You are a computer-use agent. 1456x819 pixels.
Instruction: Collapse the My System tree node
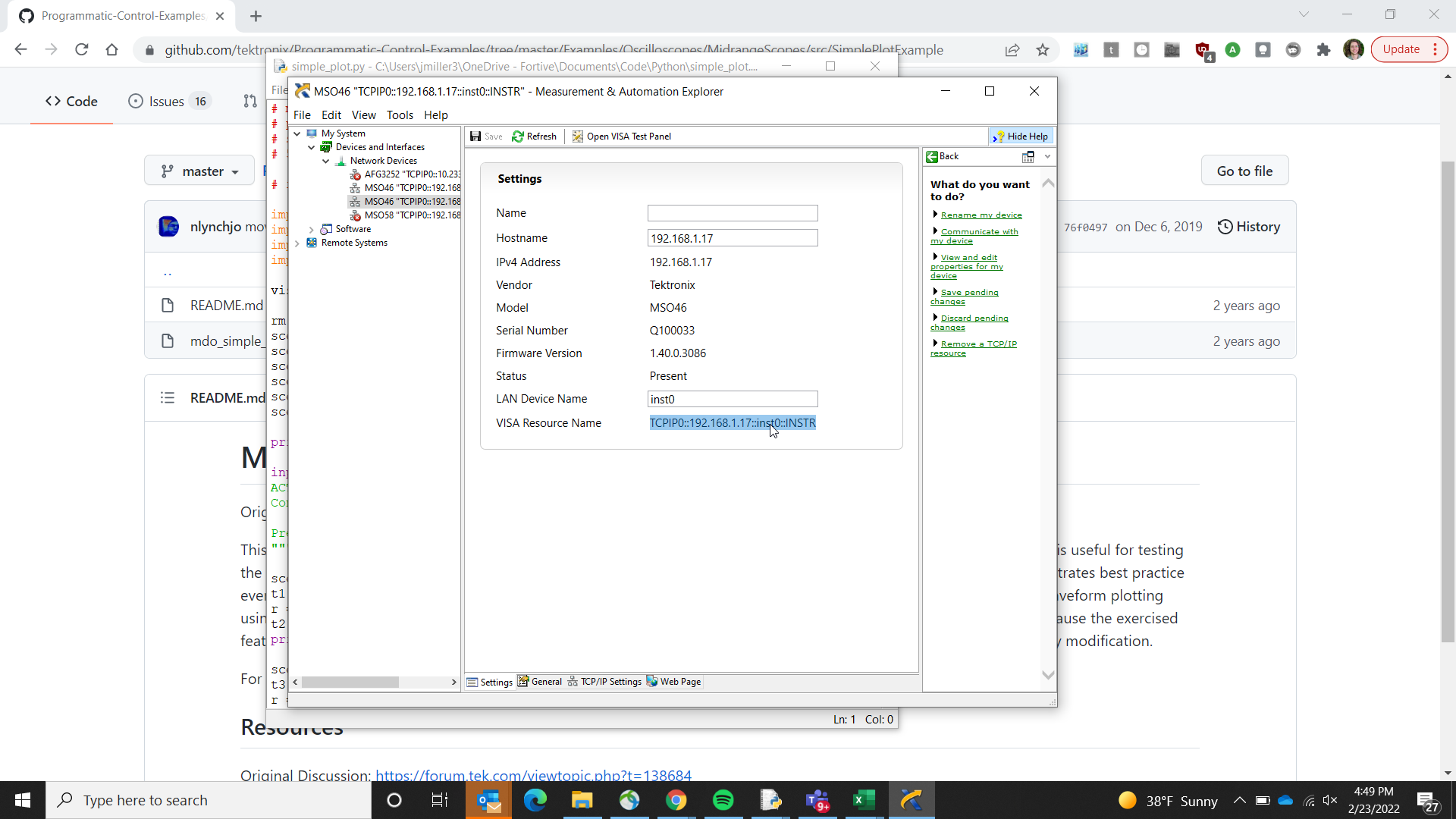(x=297, y=133)
